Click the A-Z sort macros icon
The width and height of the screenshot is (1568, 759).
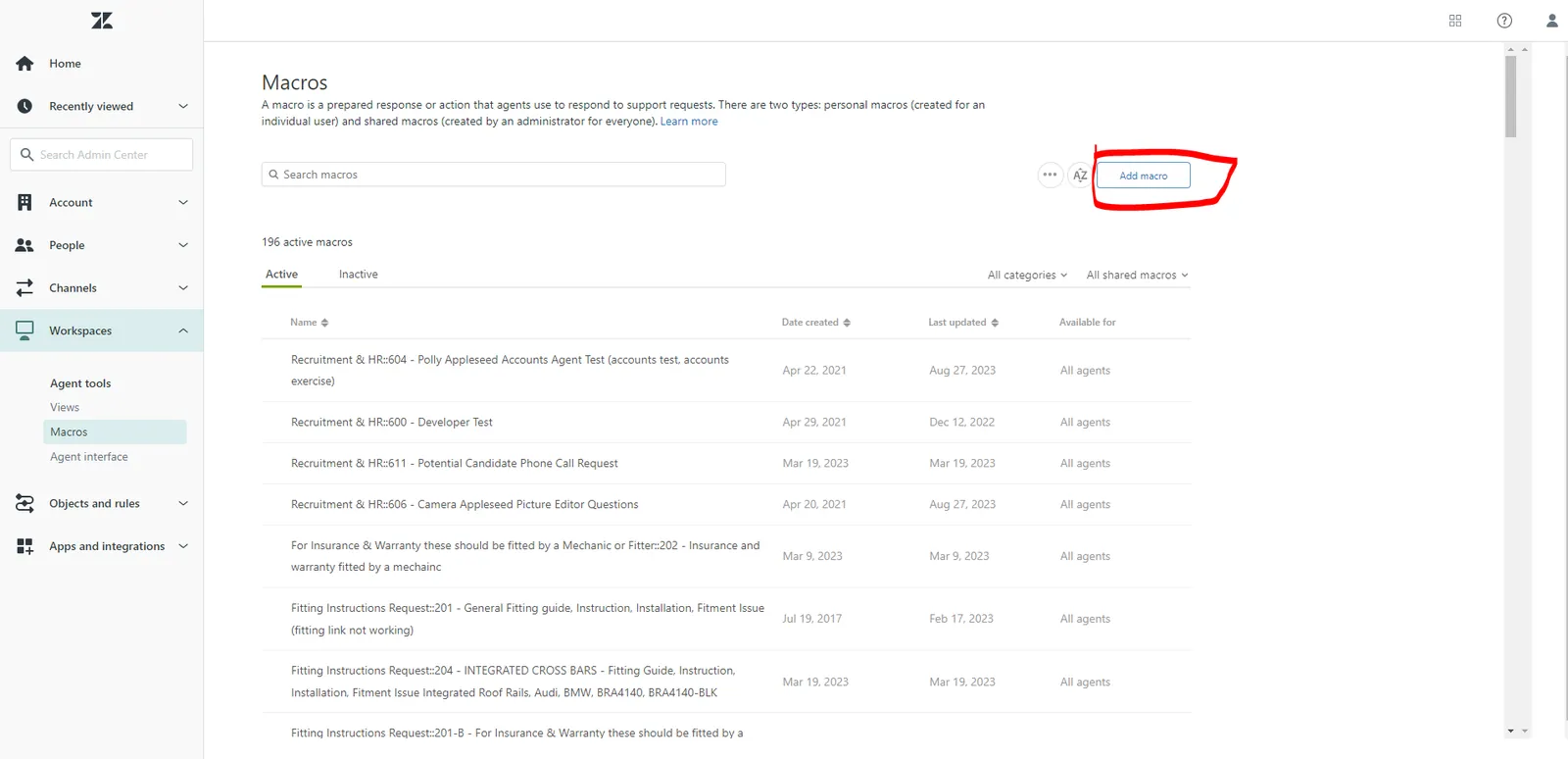[1080, 176]
